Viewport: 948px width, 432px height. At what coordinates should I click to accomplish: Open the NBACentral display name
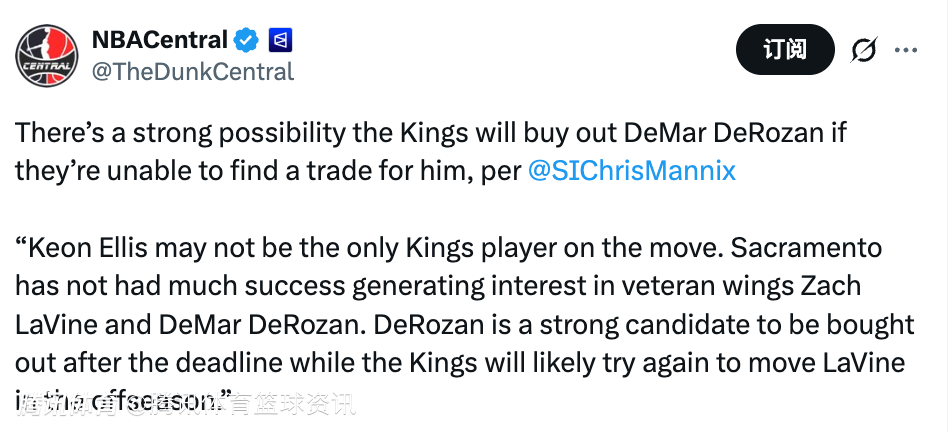click(159, 41)
